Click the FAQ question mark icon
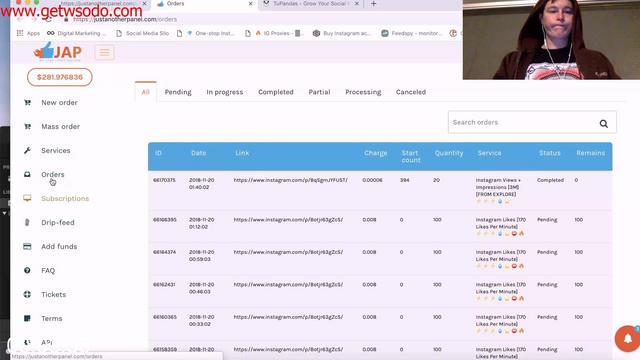Image resolution: width=640 pixels, height=360 pixels. 27,270
